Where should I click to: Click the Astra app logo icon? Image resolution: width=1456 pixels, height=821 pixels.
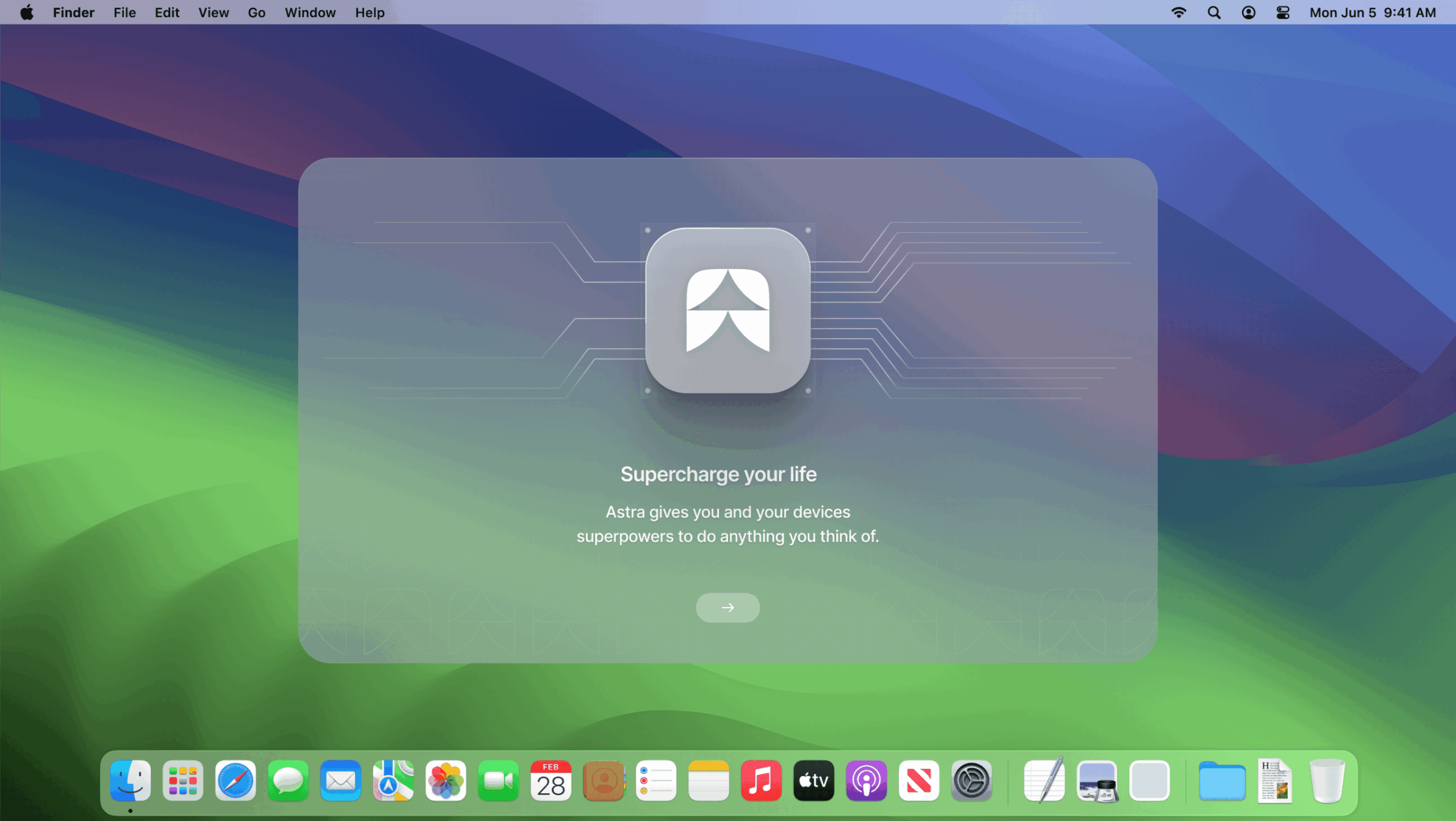coord(727,310)
